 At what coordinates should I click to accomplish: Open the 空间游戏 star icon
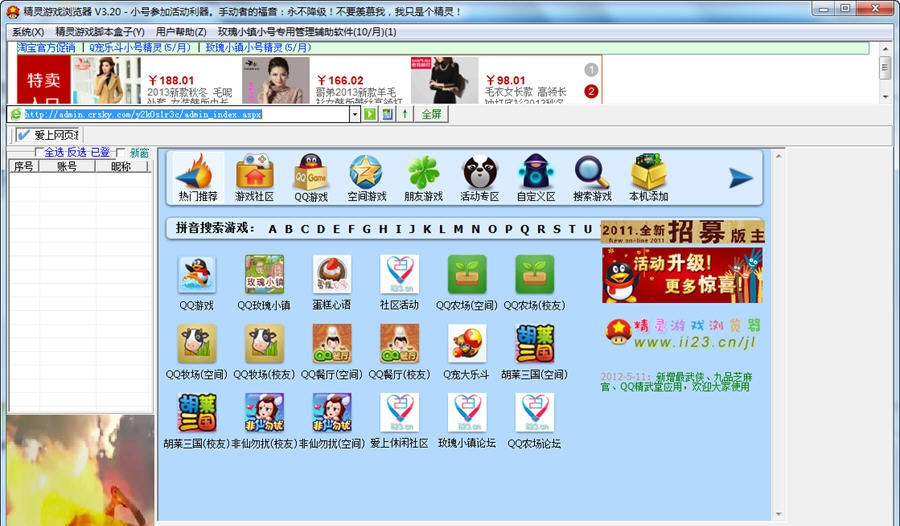point(366,177)
